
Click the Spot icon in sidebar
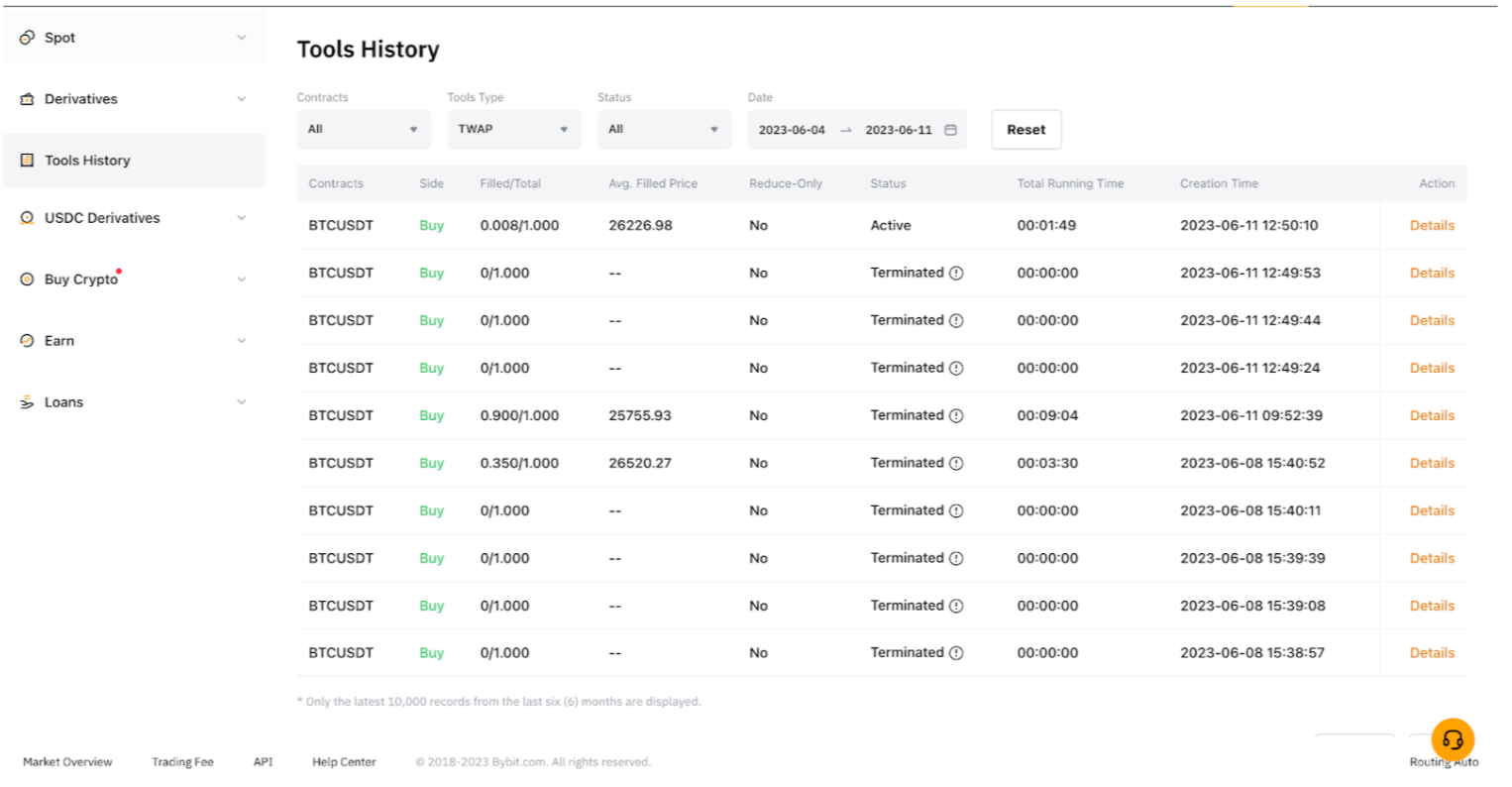pos(27,38)
